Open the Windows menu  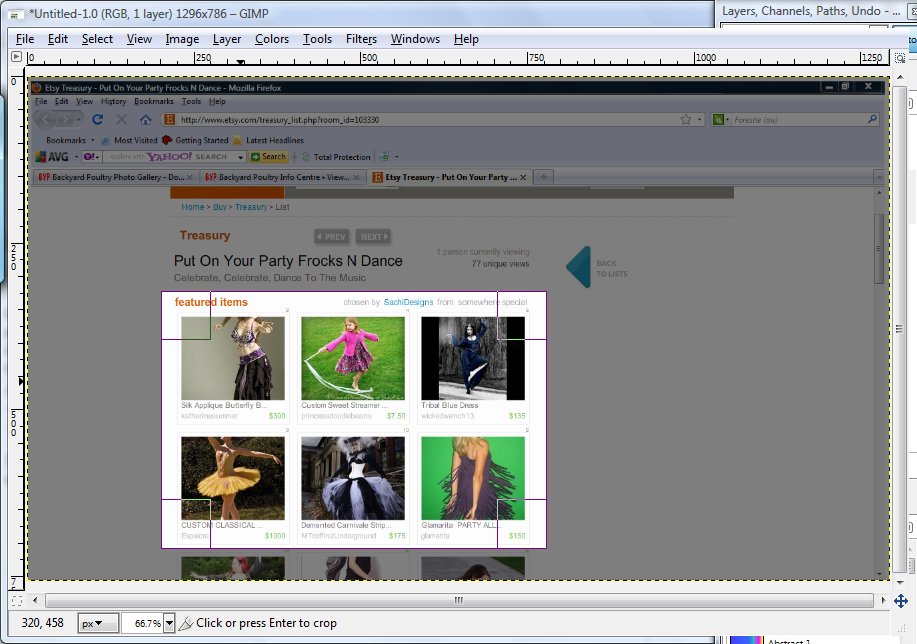(x=415, y=39)
